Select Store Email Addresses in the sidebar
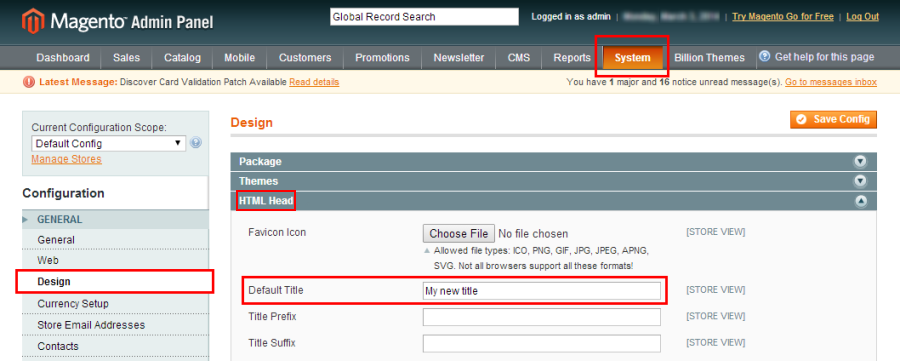This screenshot has height=361, width=900. point(115,325)
